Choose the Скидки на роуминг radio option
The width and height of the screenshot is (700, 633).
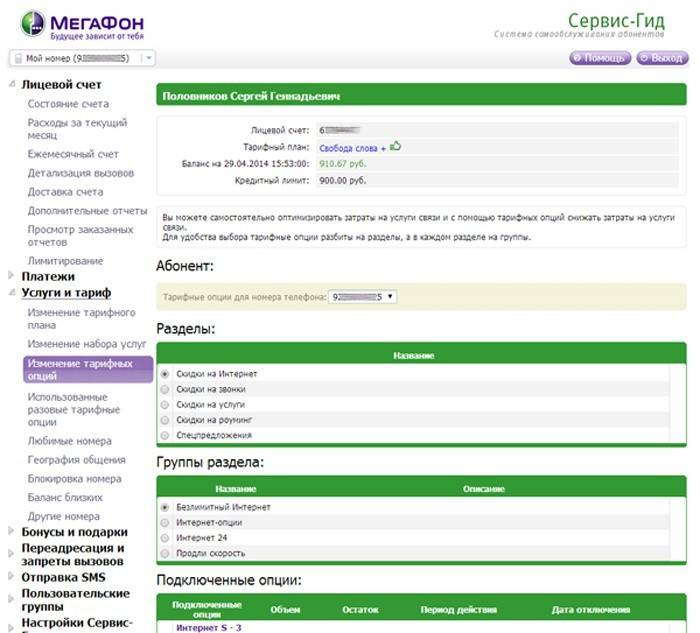[x=165, y=420]
